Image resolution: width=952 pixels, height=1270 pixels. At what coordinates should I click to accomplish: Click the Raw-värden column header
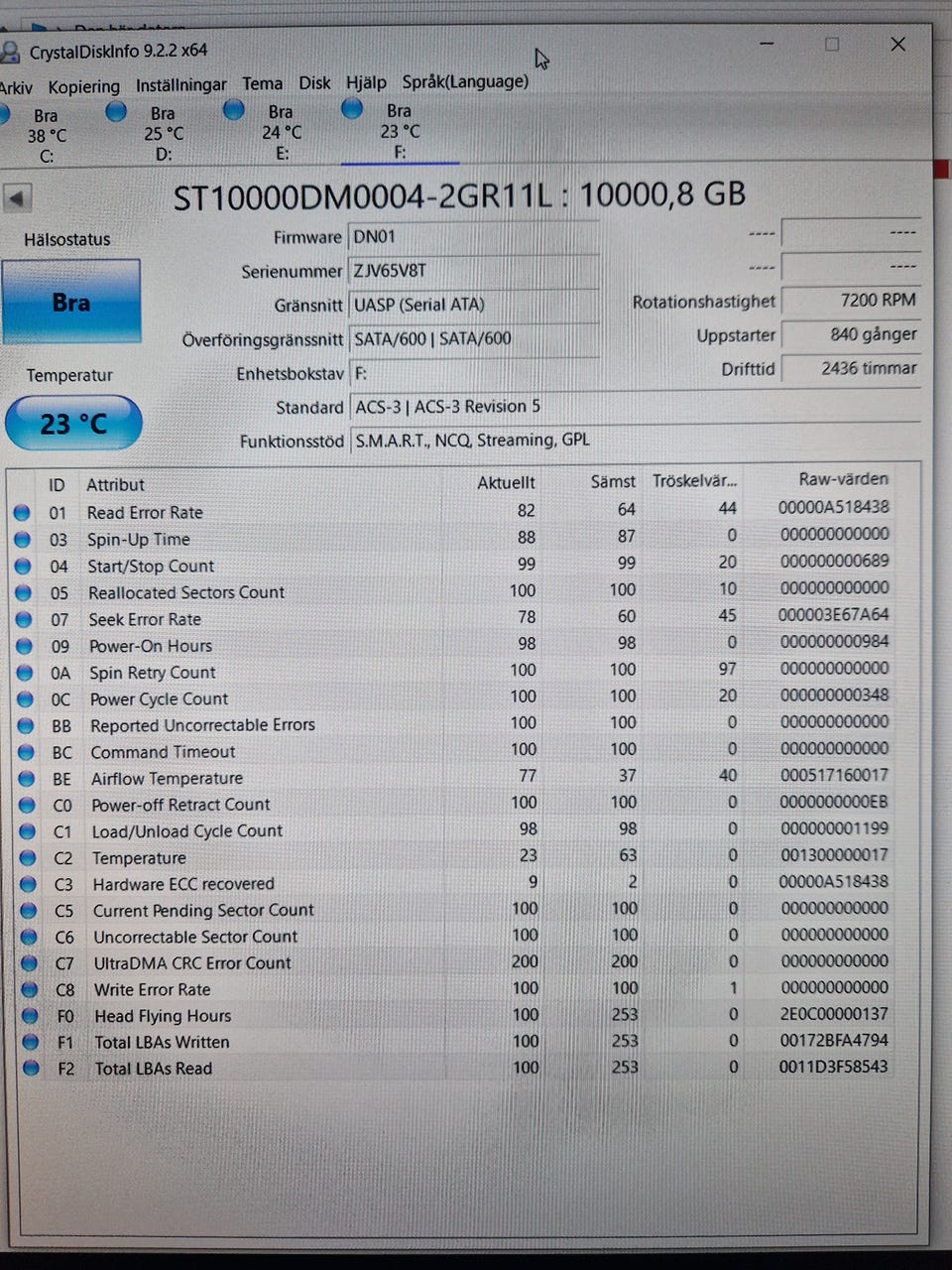pos(843,479)
